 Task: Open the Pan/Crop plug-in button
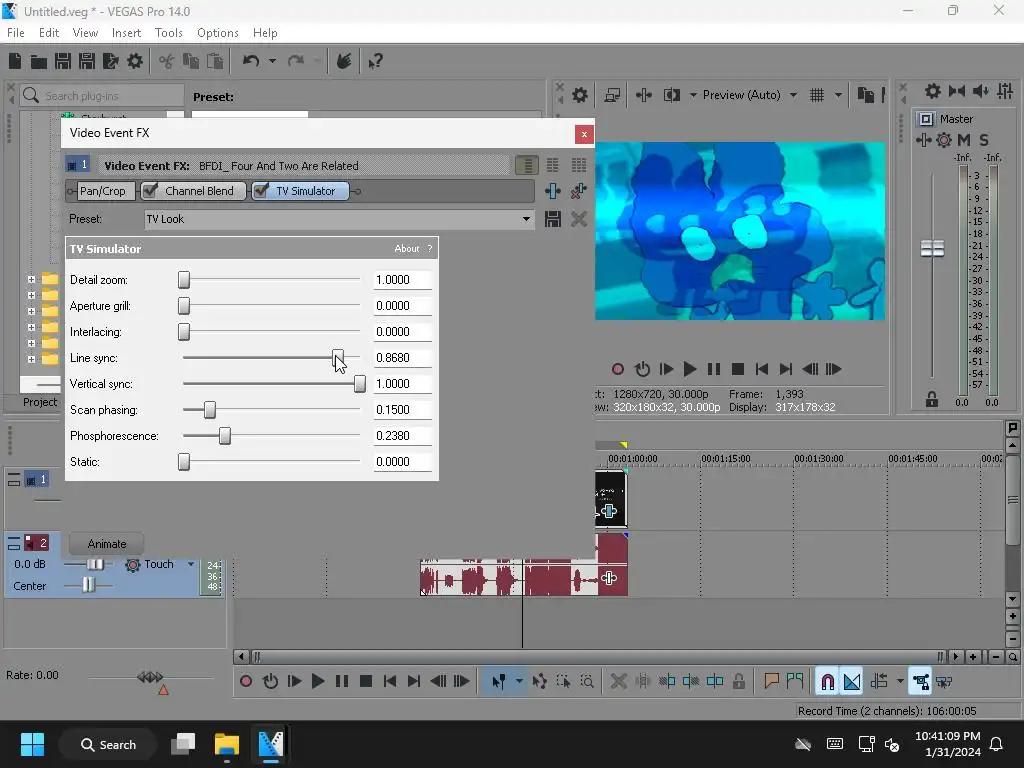[x=103, y=191]
